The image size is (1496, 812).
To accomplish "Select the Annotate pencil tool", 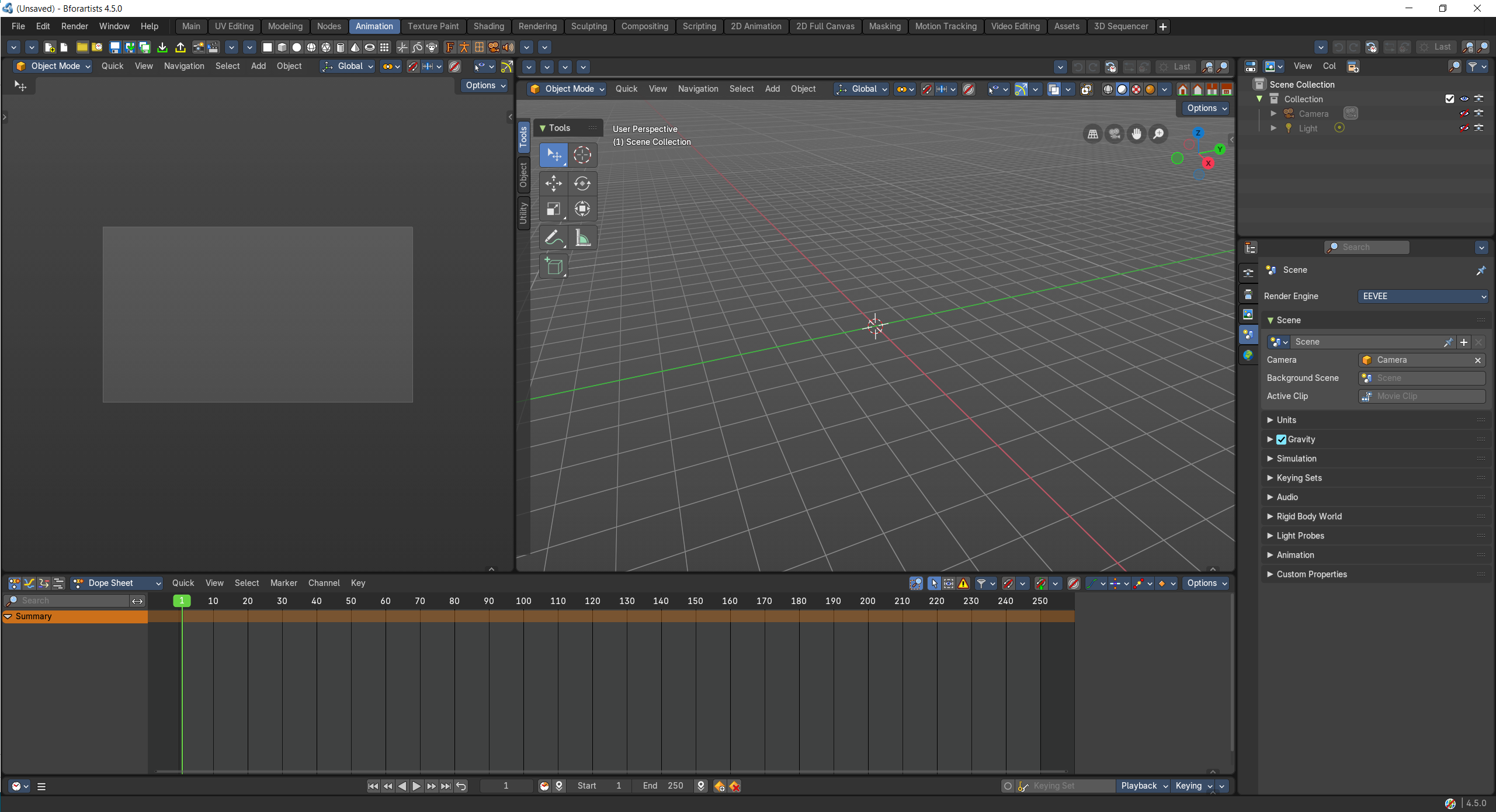I will click(553, 238).
